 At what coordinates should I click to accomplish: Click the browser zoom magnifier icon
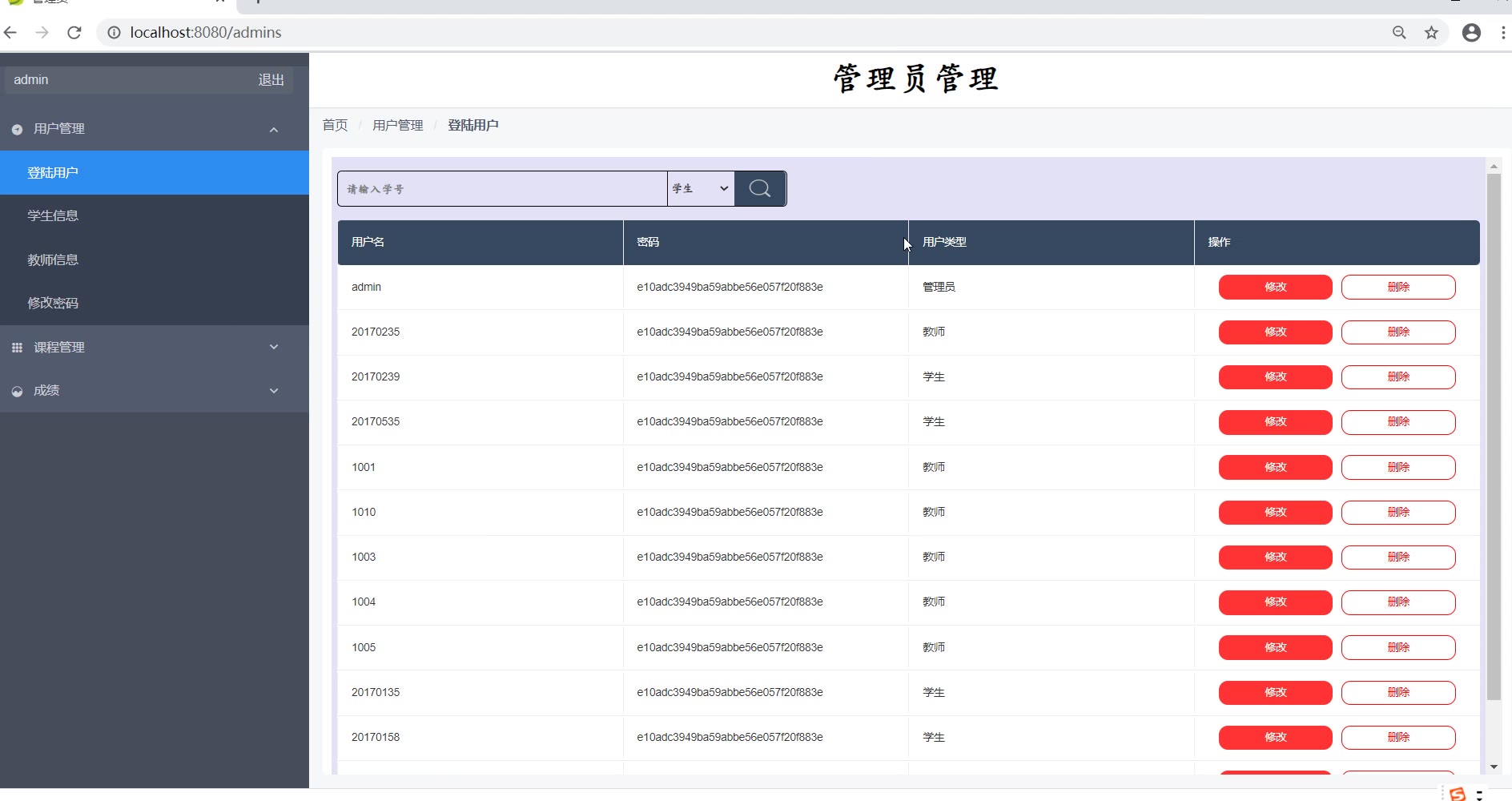[1399, 33]
